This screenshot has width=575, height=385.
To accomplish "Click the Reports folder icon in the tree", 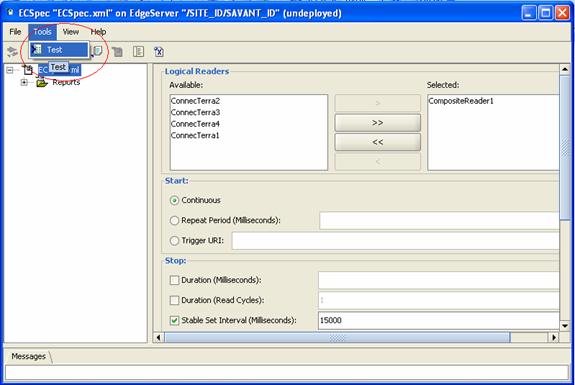I will [x=42, y=82].
